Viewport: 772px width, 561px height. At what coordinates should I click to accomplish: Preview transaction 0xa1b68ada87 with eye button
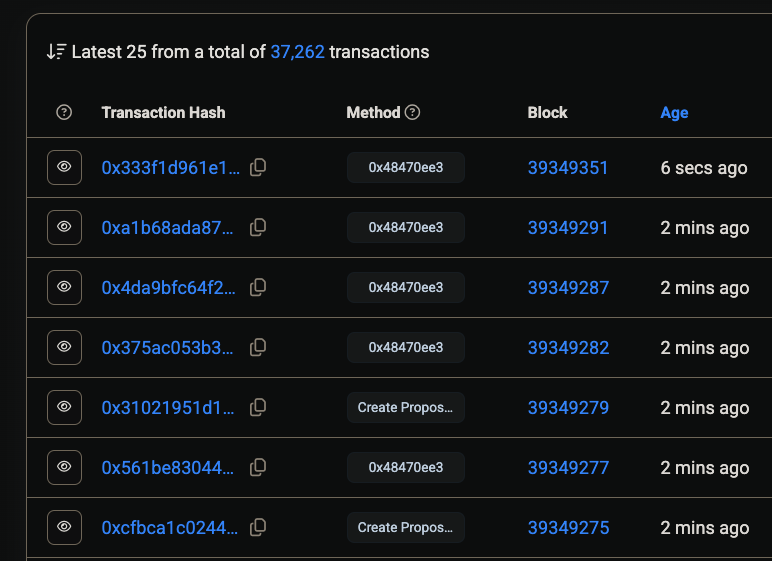64,228
